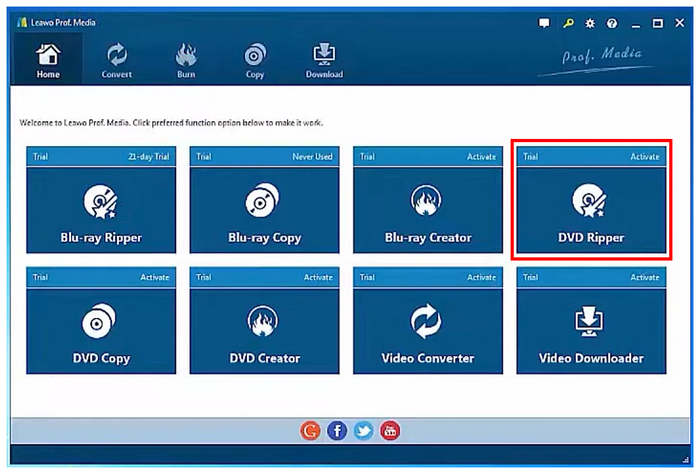Viewport: 700px width, 474px height.
Task: Open the DVD Copy disc icon
Action: (99, 321)
